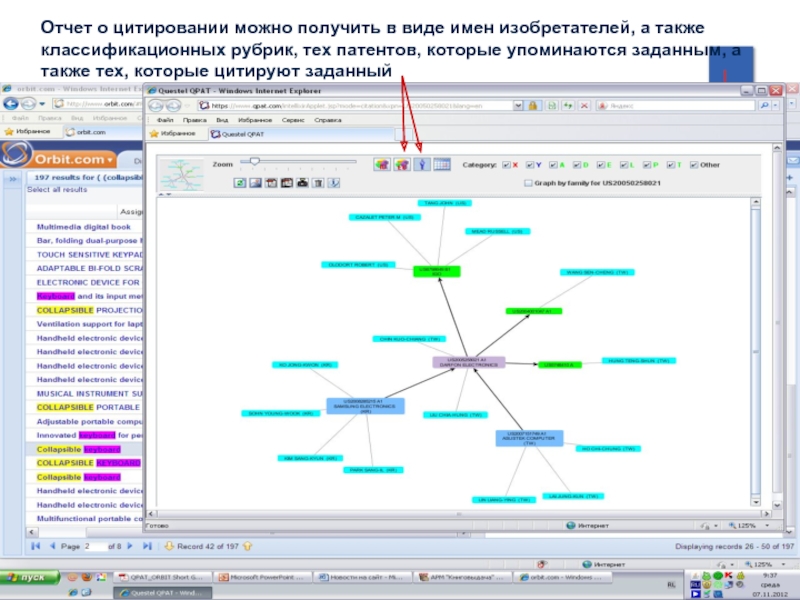
Task: Click the DARFON ELECTRONICS central graph node
Action: point(469,362)
